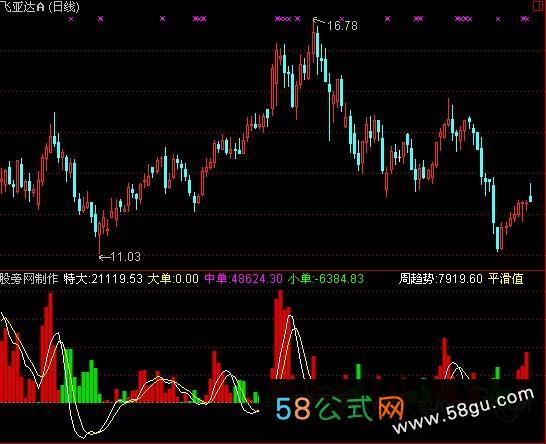
Task: Select the 特大:21119.53 indicator readout
Action: pos(103,279)
